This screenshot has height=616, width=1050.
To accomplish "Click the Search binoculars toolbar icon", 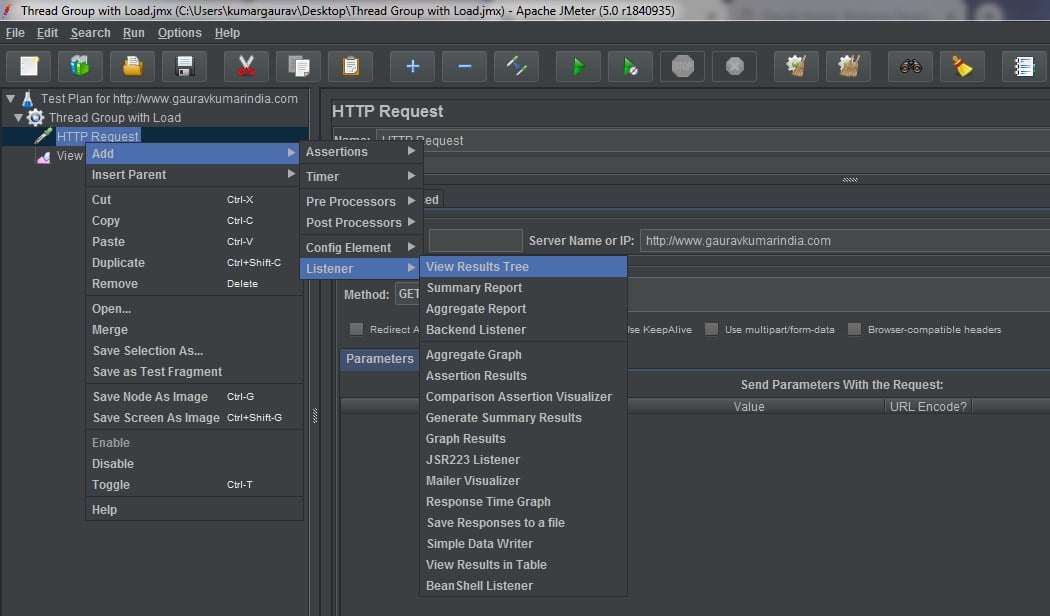I will pyautogui.click(x=910, y=67).
